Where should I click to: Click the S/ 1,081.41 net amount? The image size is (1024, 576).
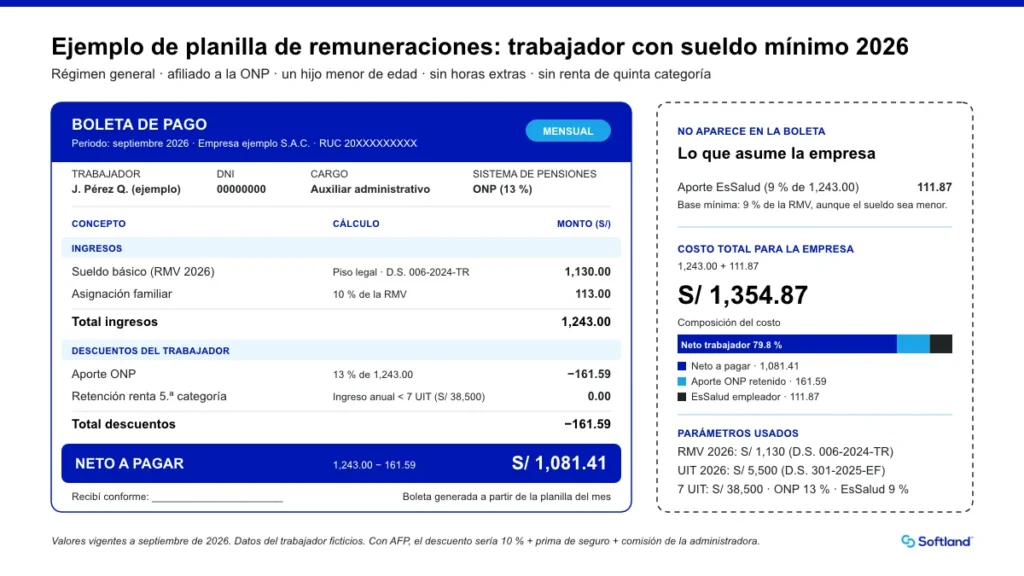tap(559, 463)
